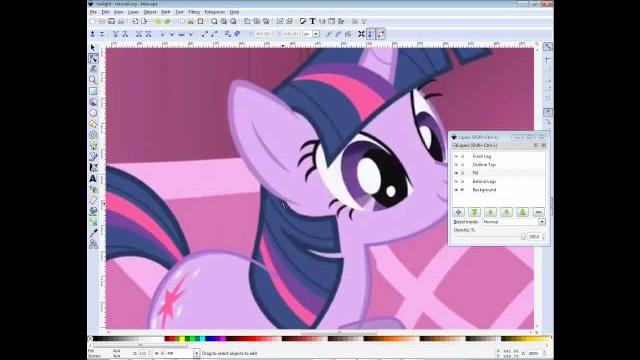Open the Help menu
640x360 pixels.
coord(234,12)
